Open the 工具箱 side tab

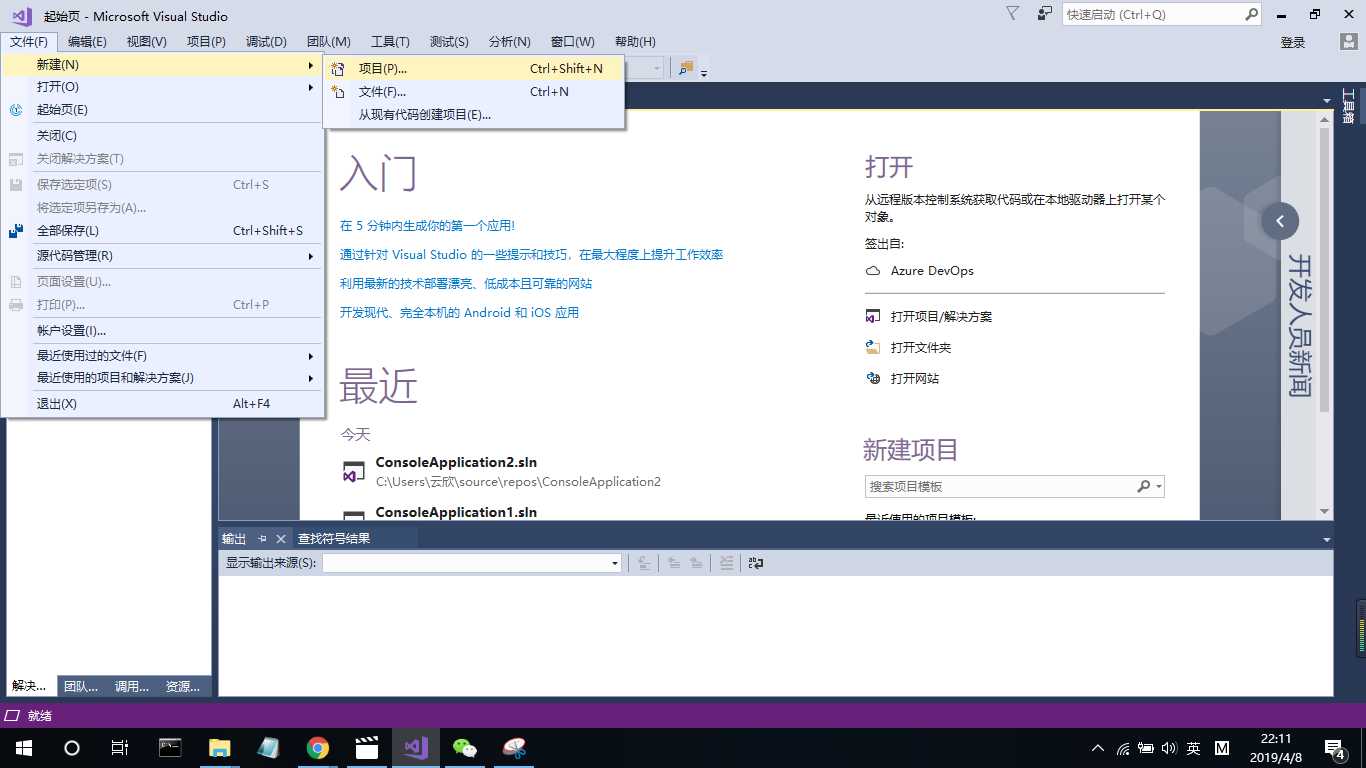click(x=1349, y=105)
